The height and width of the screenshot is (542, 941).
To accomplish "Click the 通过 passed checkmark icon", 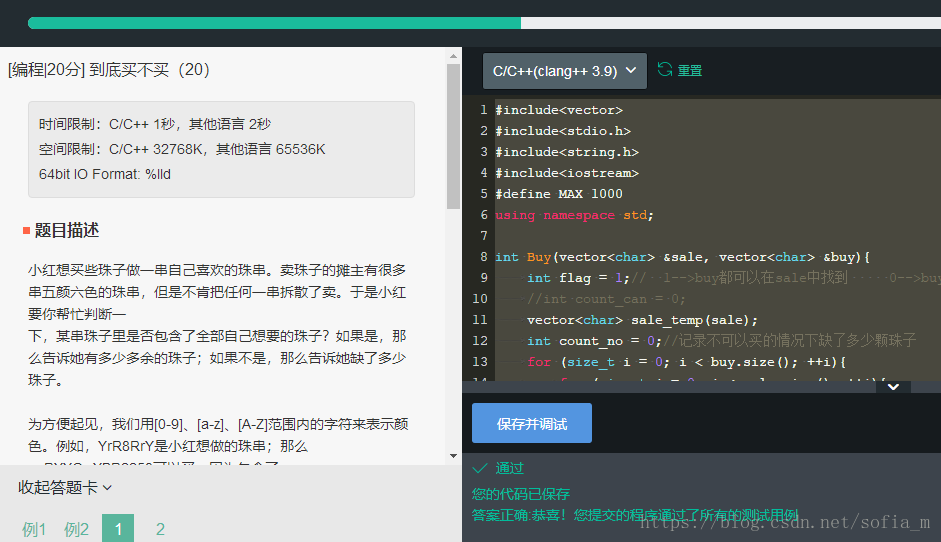I will click(x=480, y=468).
